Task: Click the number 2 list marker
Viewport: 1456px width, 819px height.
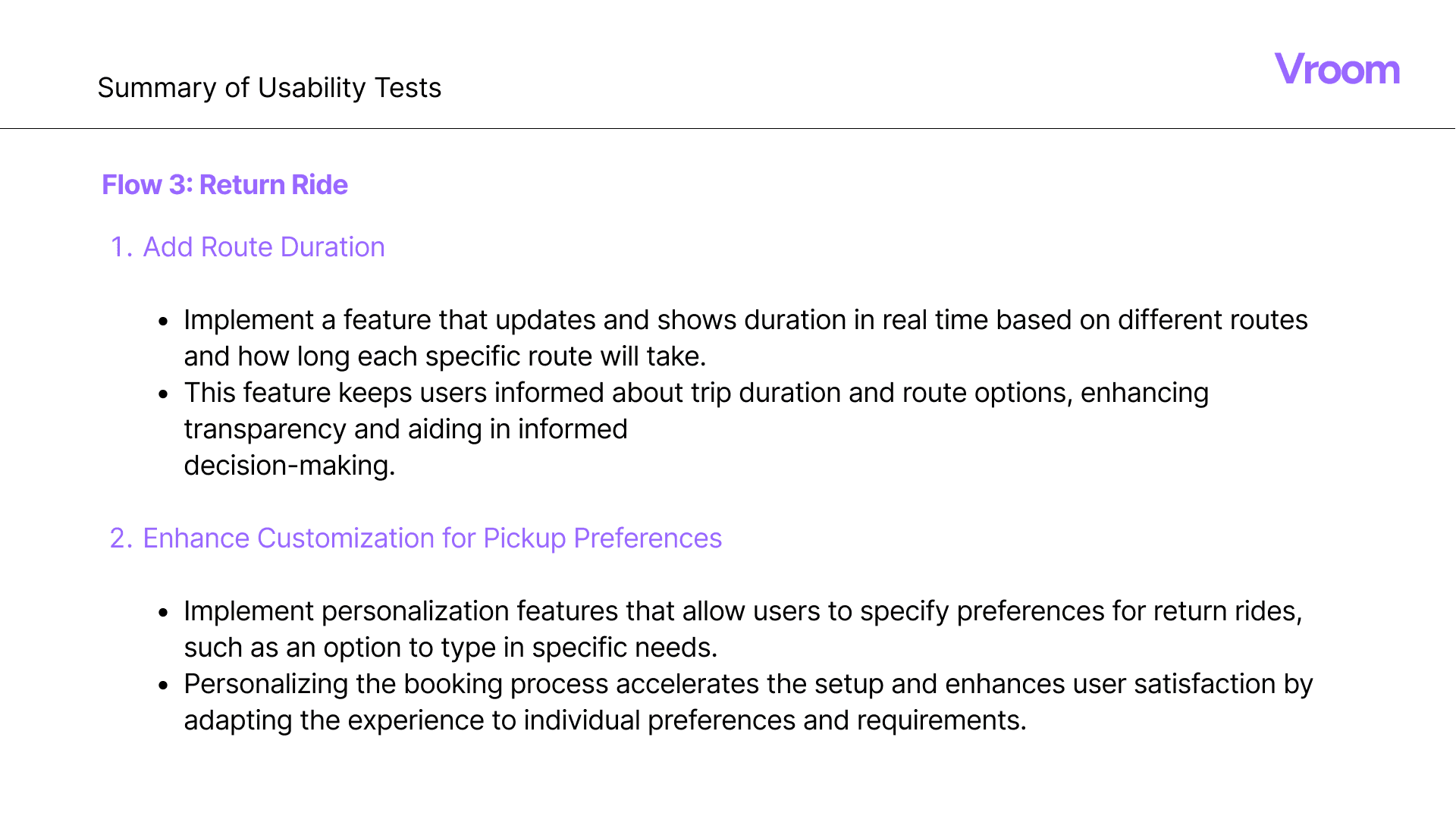Action: [x=121, y=538]
